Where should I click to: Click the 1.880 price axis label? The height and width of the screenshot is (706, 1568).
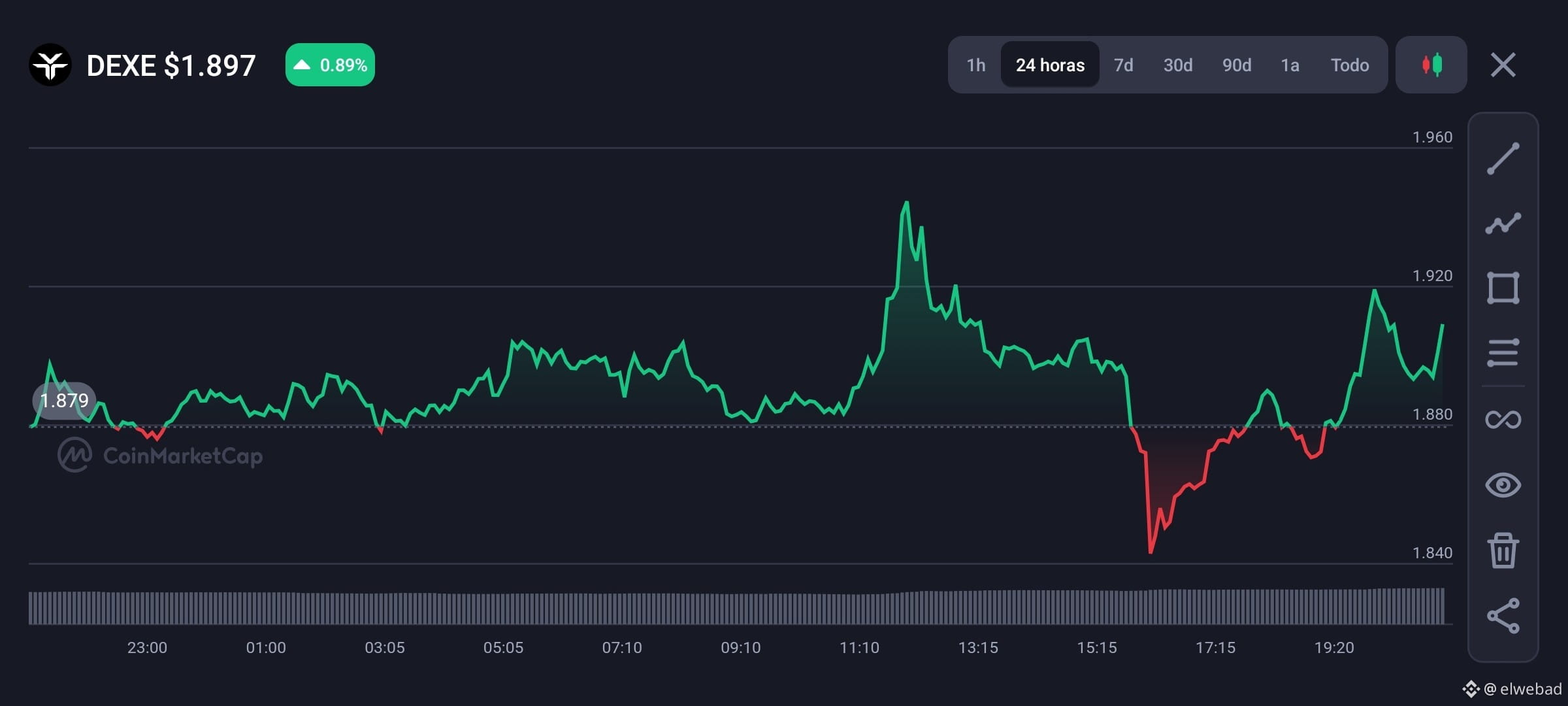coord(1432,414)
